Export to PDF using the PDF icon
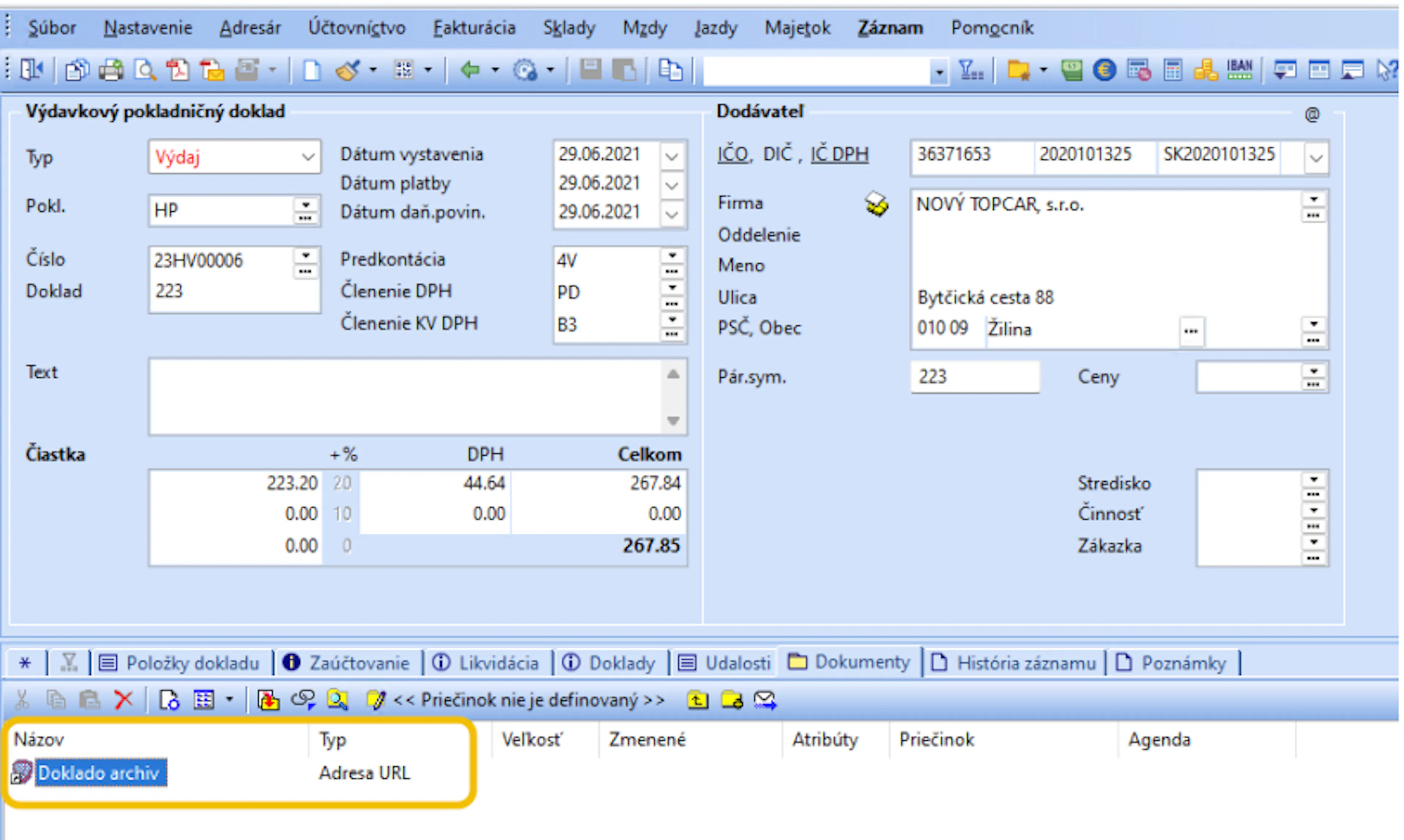1404x840 pixels. tap(178, 71)
